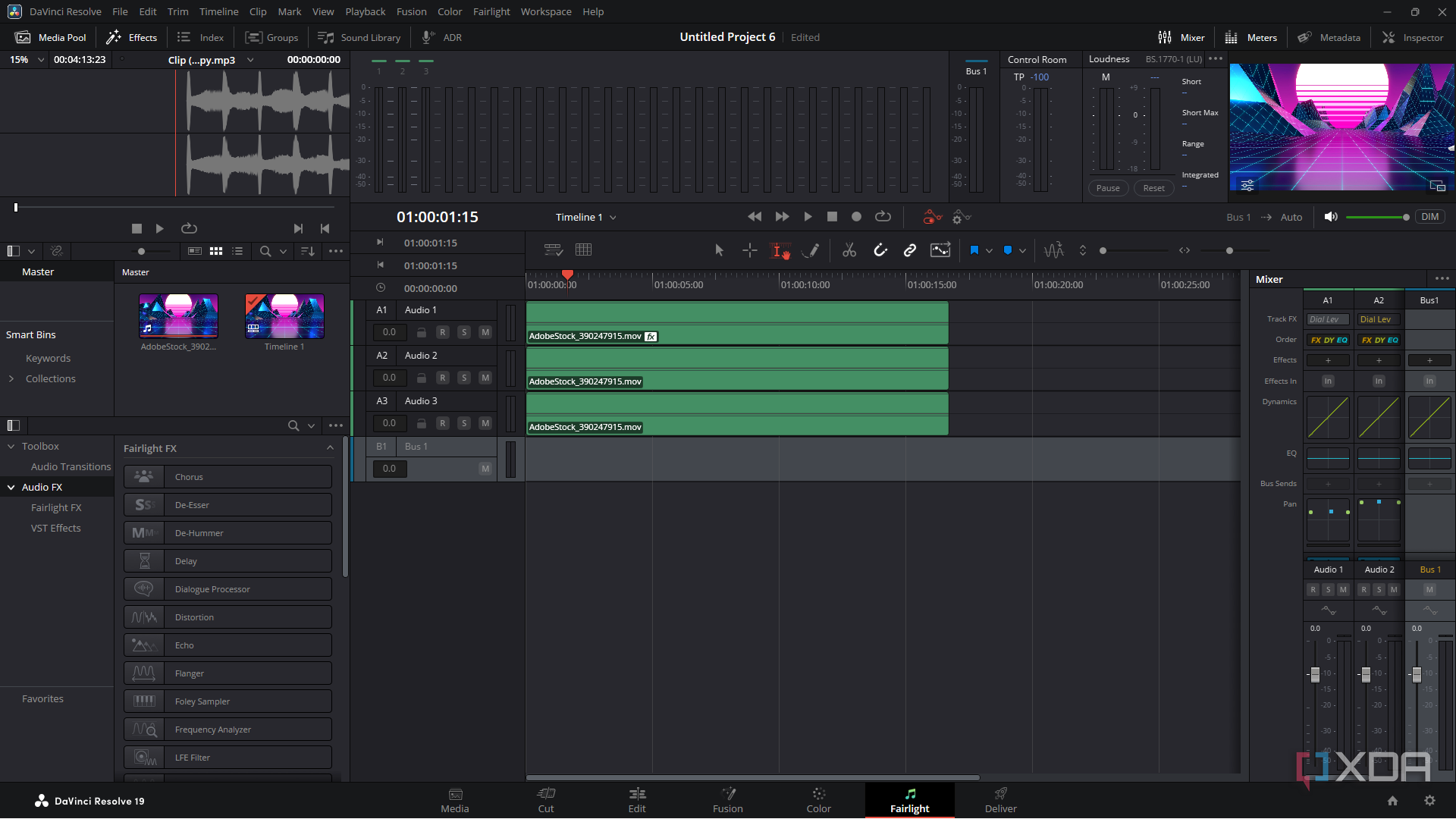Viewport: 1456px width, 819px height.
Task: Start timeline playback with the Play button
Action: click(808, 217)
